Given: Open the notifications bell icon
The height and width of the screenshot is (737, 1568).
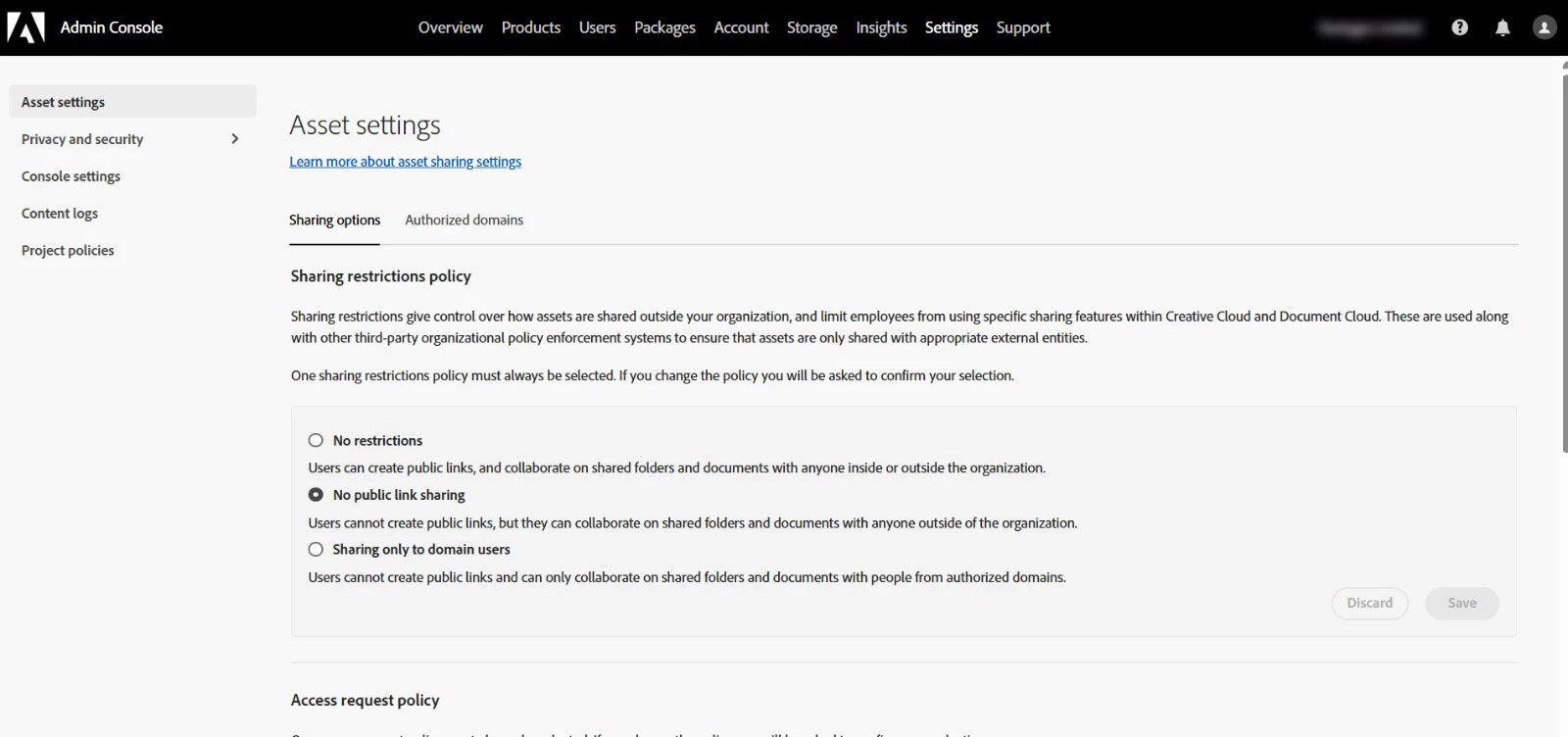Looking at the screenshot, I should (1502, 27).
